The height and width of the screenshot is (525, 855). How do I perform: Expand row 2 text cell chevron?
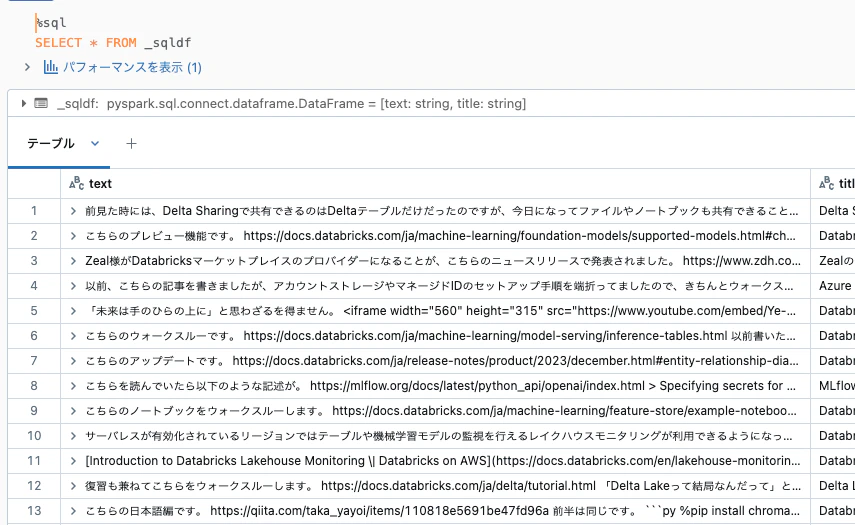pos(73,236)
